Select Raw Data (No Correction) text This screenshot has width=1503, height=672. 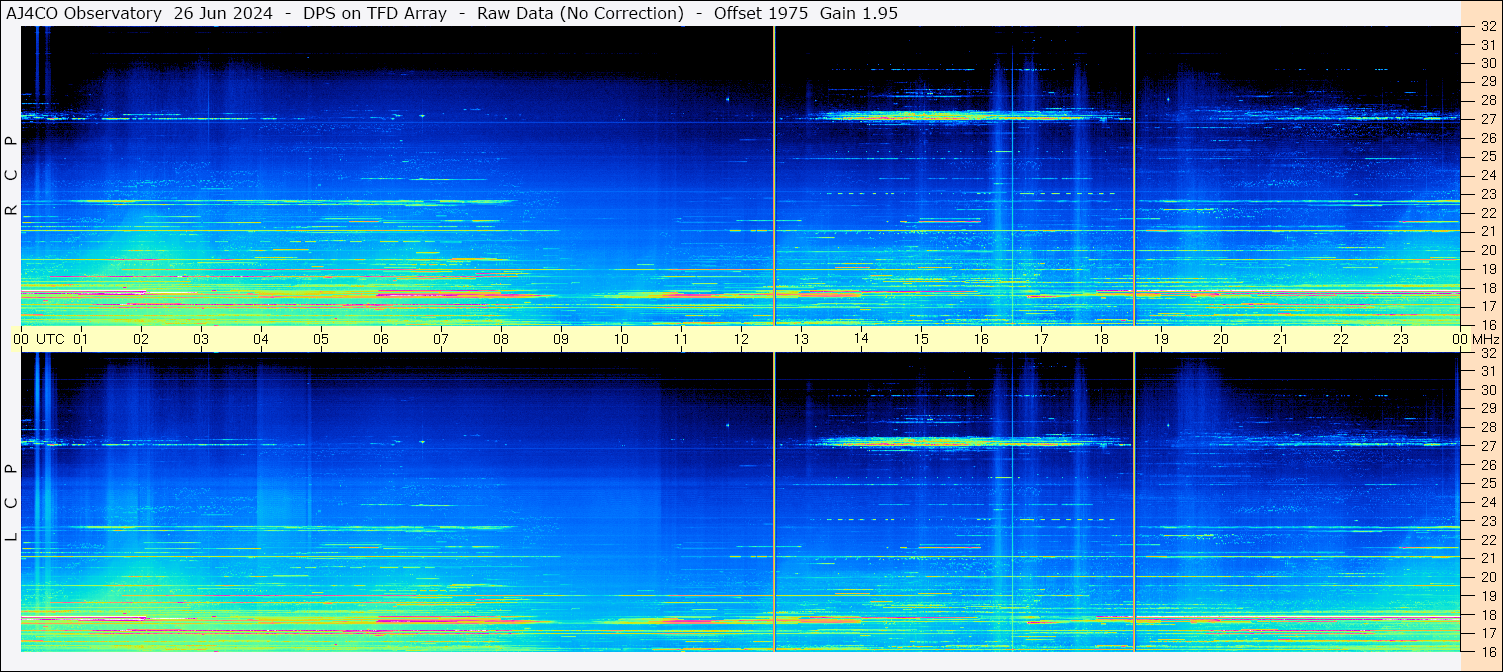pyautogui.click(x=581, y=13)
